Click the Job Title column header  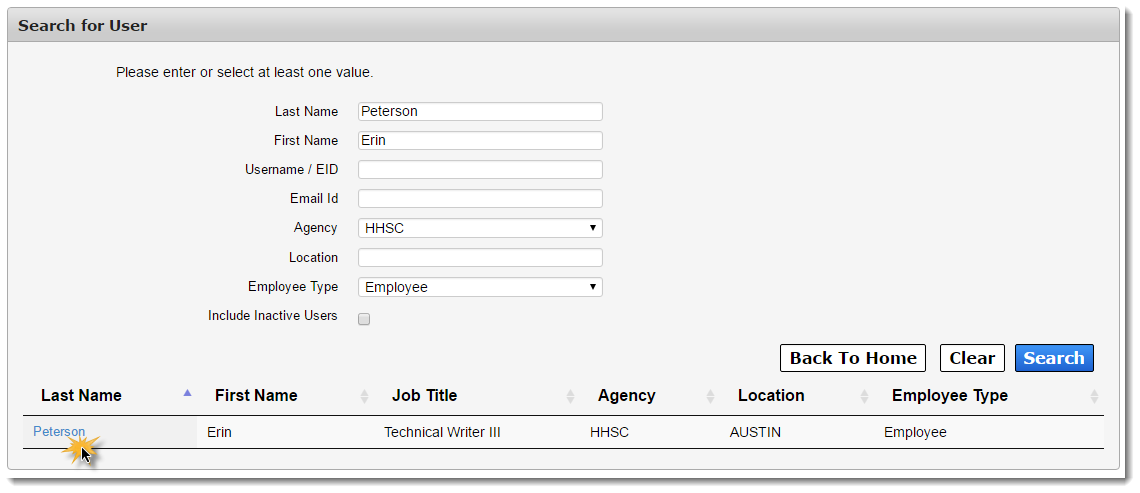(x=425, y=396)
